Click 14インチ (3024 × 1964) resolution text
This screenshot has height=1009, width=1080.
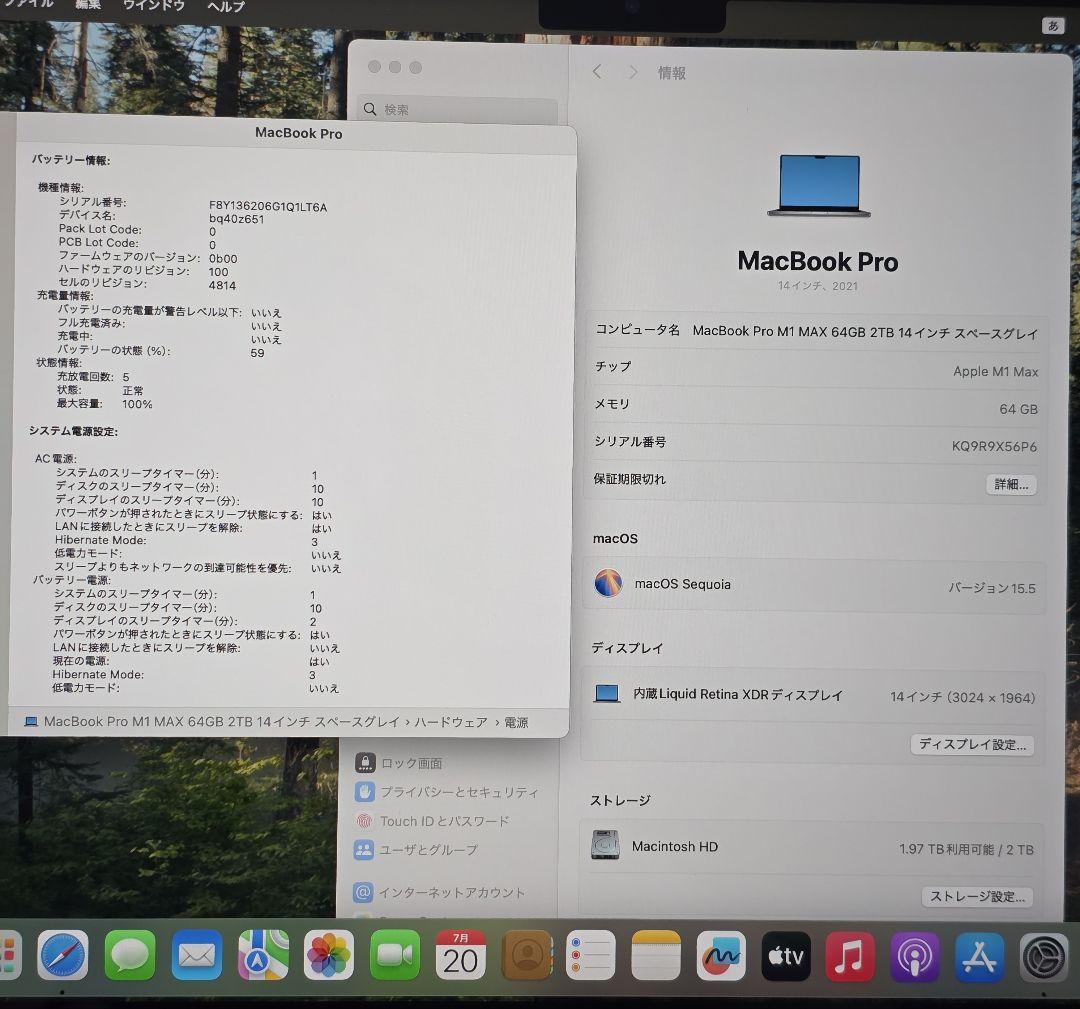pos(963,697)
